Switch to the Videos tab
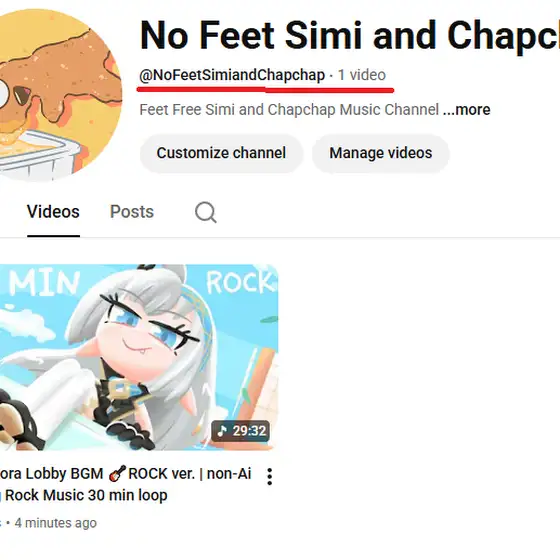This screenshot has height=560, width=560. pos(53,212)
